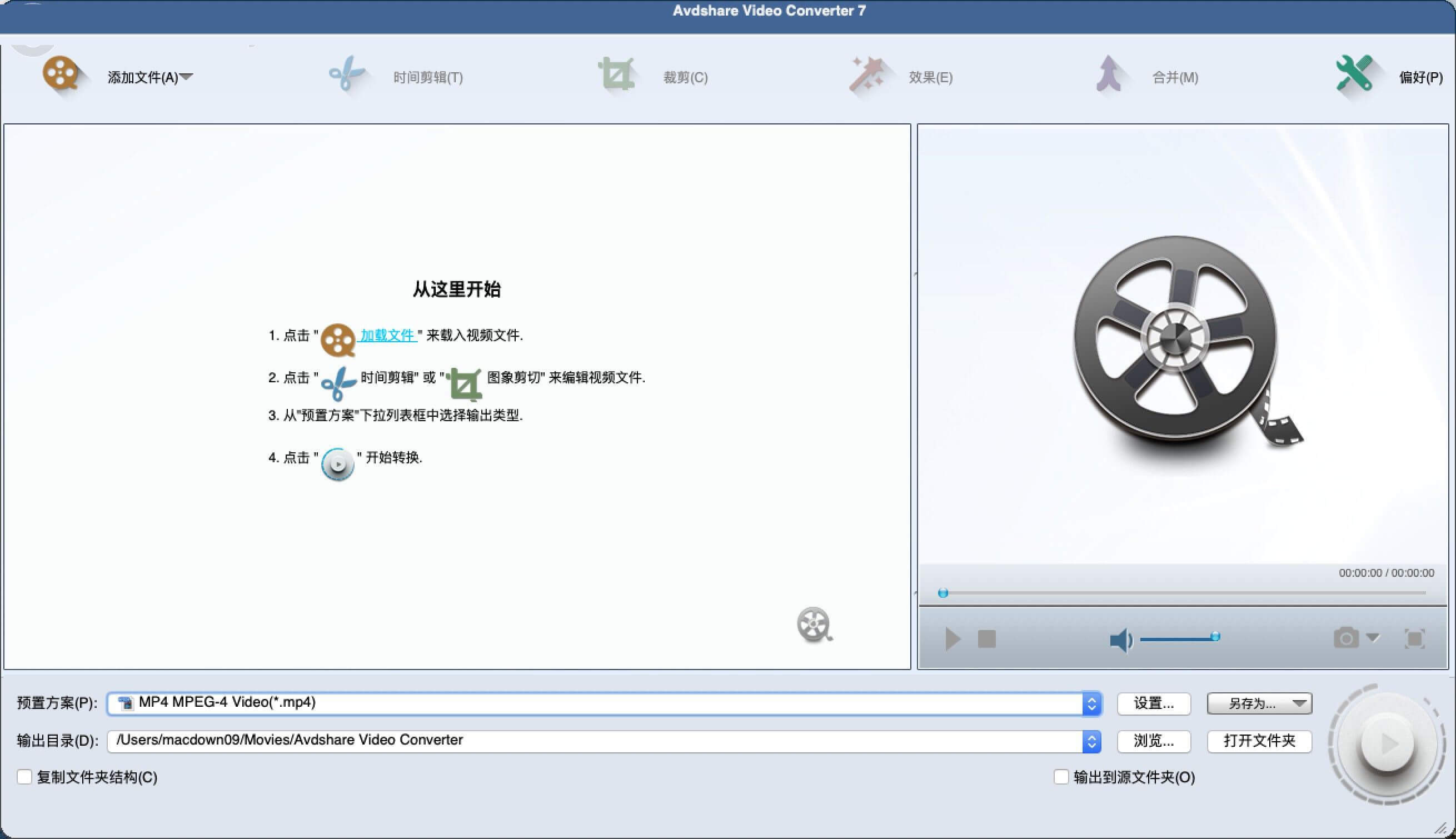Image resolution: width=1456 pixels, height=839 pixels.
Task: Click the small convert icon in step 4
Action: [x=338, y=464]
